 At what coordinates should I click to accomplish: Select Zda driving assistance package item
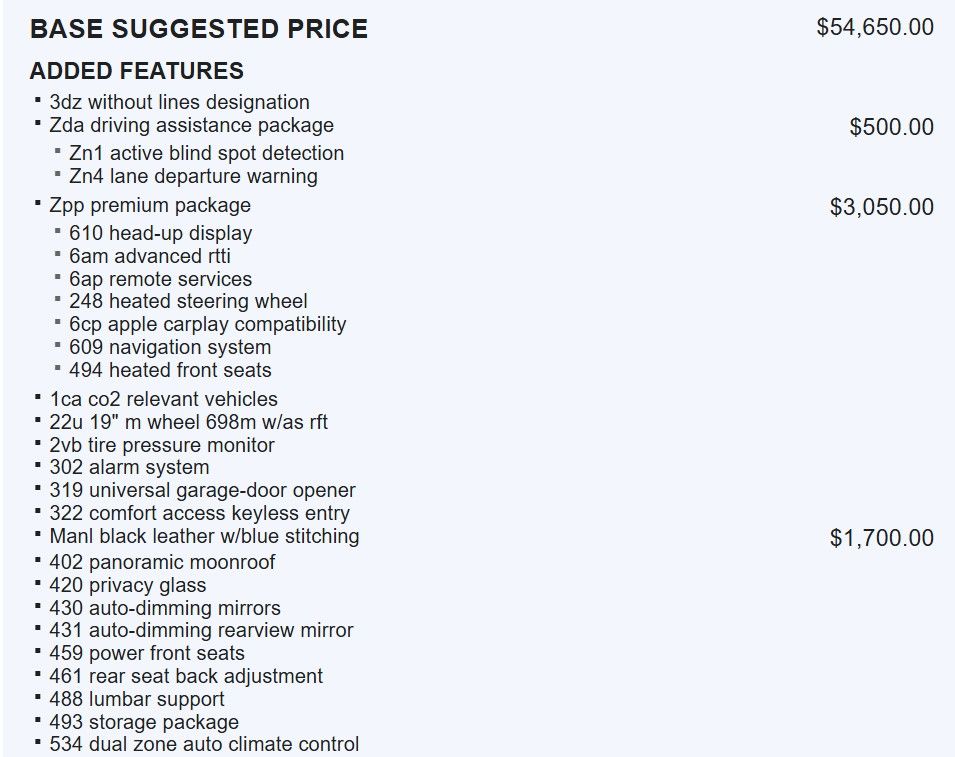click(x=191, y=125)
